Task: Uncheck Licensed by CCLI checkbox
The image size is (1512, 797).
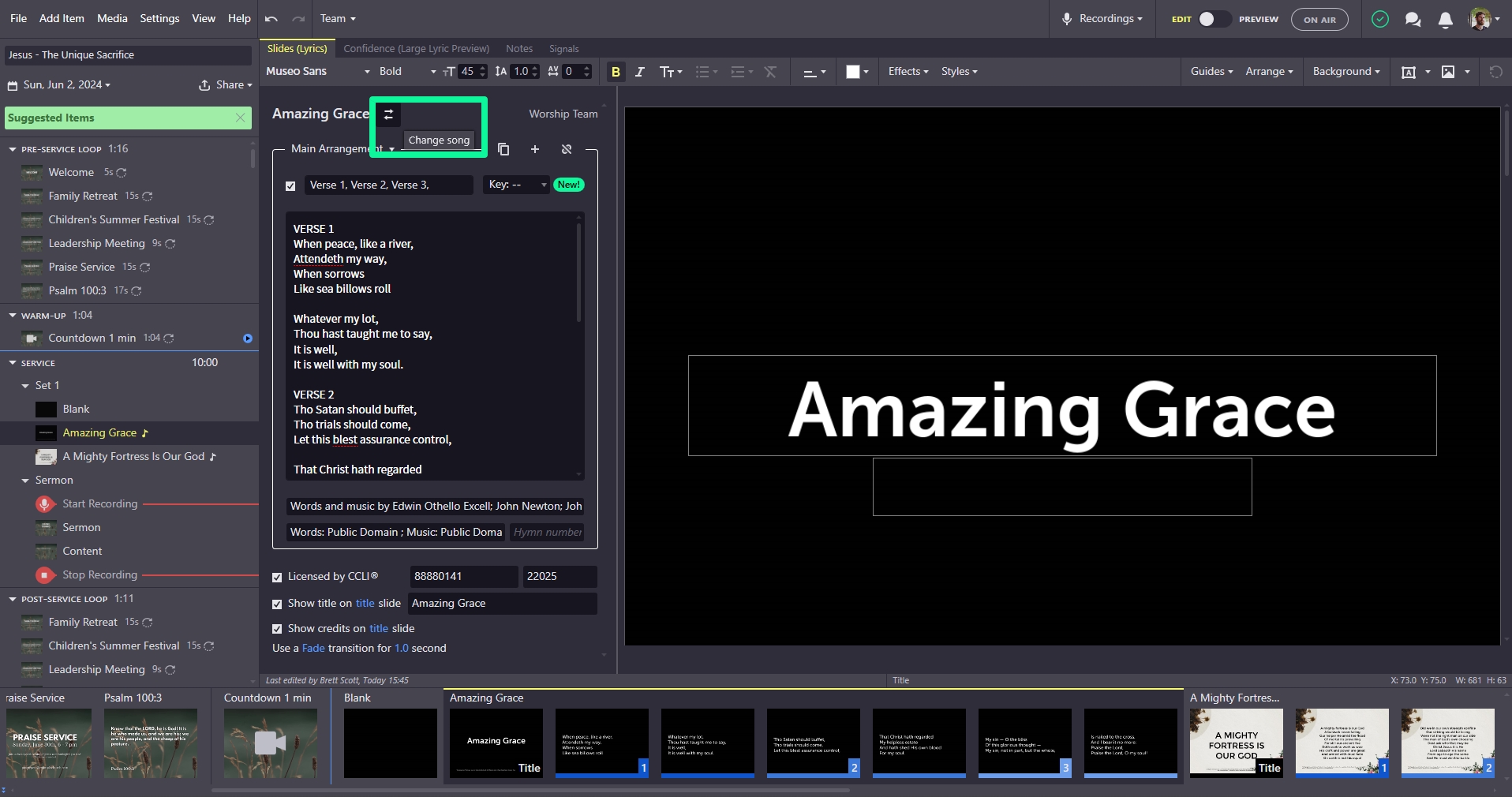Action: (x=277, y=577)
